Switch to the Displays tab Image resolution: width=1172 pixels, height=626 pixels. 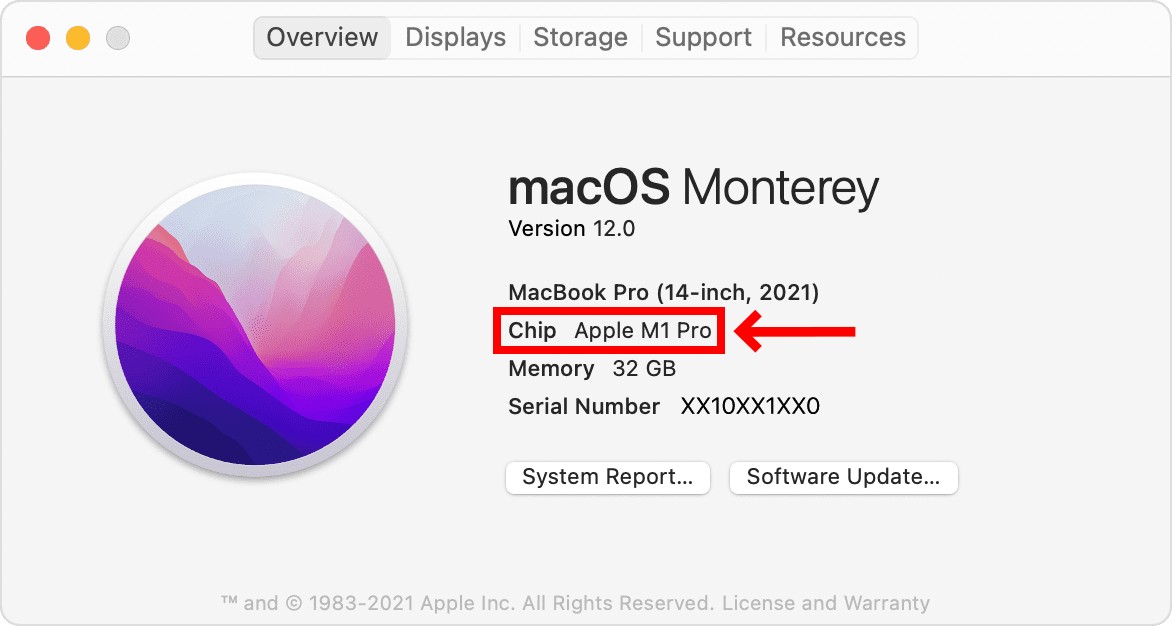[x=455, y=37]
